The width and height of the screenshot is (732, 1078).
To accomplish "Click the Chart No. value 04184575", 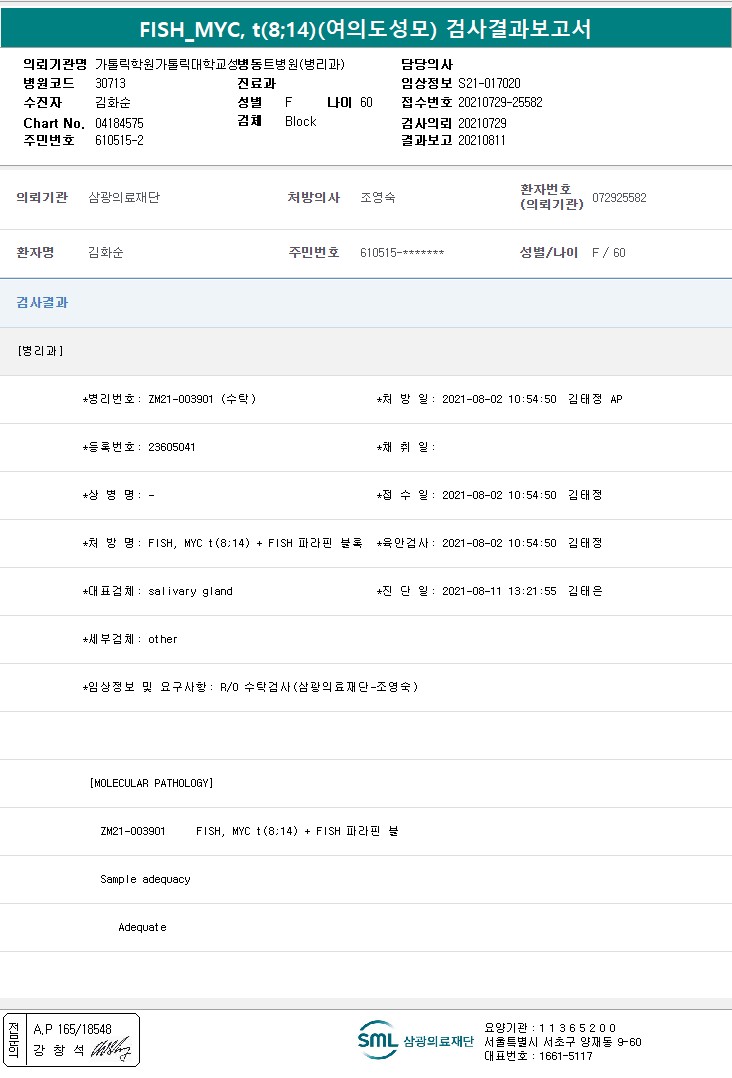I will (119, 122).
